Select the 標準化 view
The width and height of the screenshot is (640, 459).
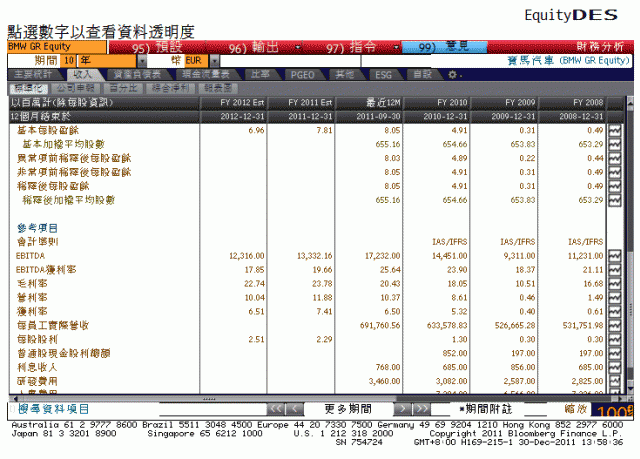pos(28,88)
